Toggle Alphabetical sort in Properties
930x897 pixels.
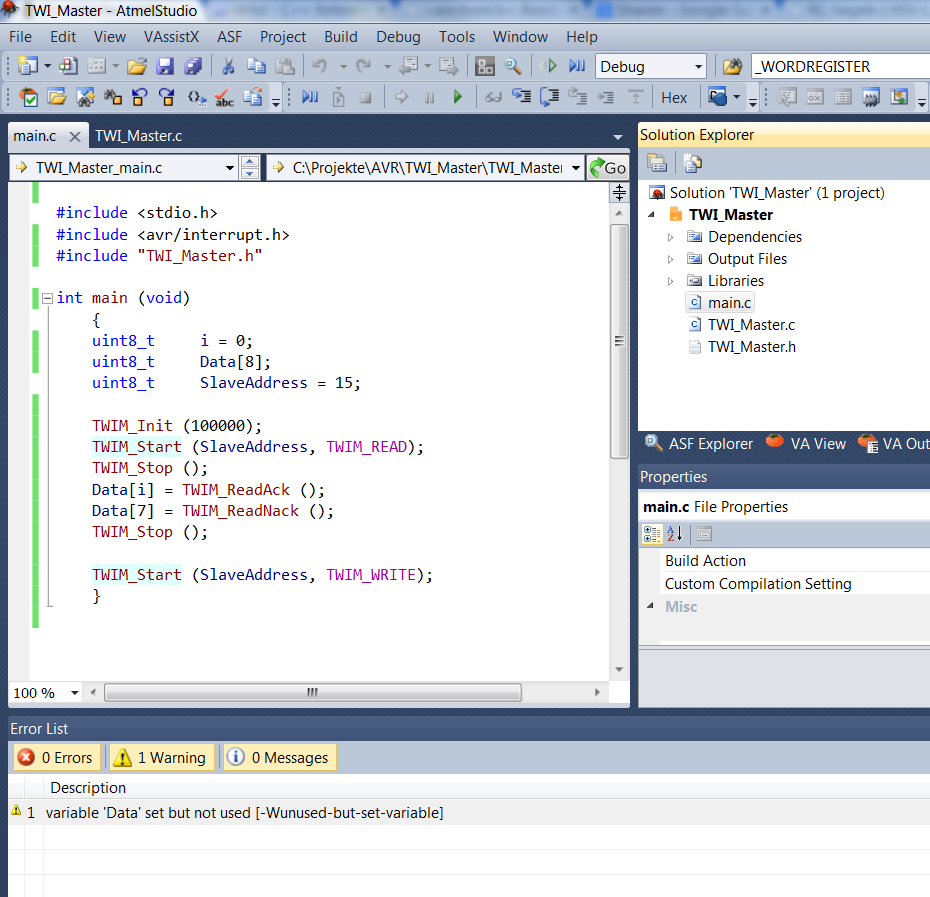click(x=675, y=534)
